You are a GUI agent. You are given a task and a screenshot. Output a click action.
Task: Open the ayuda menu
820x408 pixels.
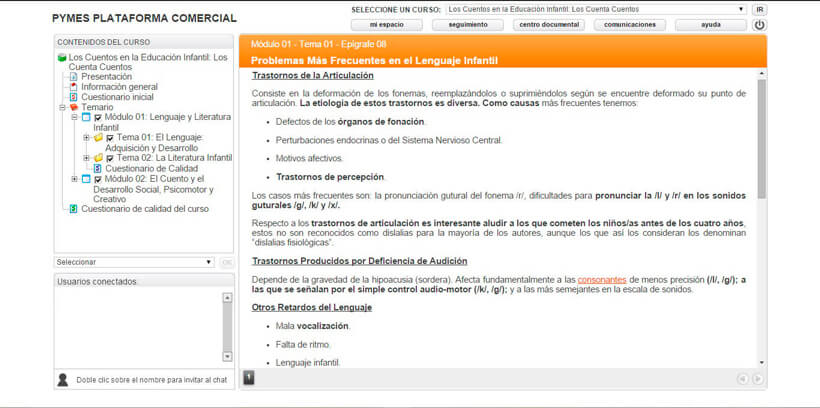click(711, 25)
